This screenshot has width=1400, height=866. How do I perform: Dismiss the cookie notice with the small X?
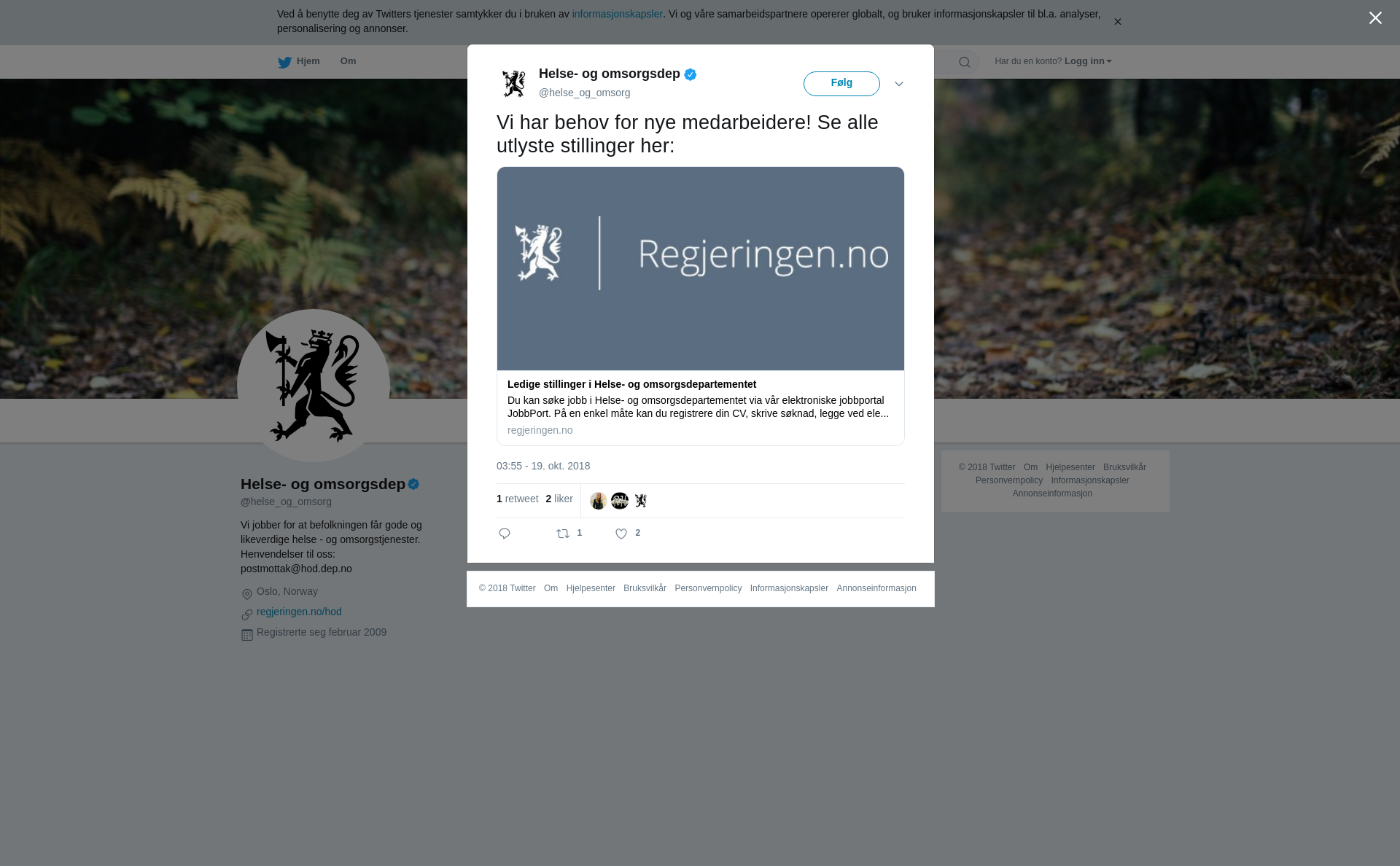click(1117, 22)
